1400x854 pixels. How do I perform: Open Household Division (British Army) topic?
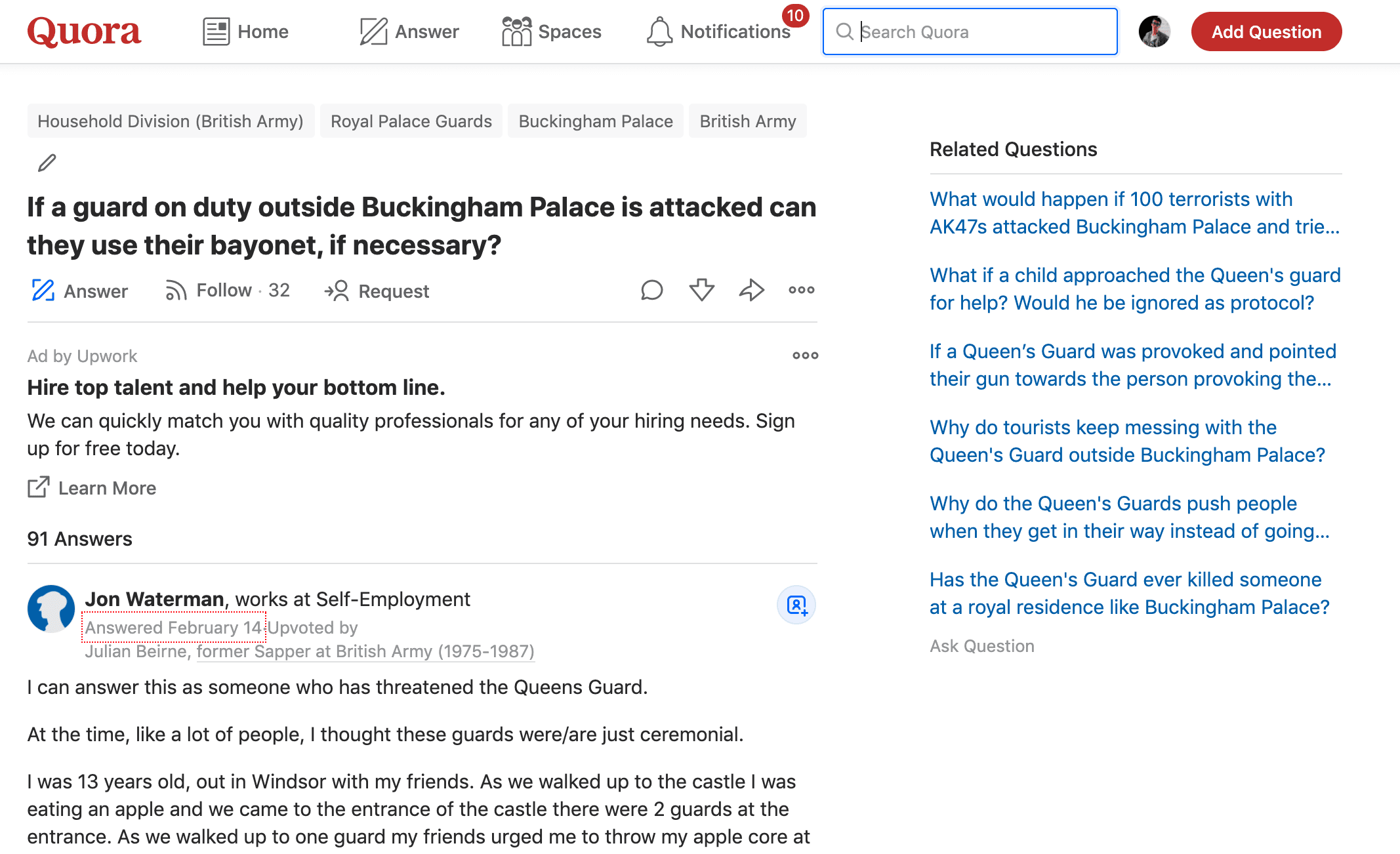pos(171,121)
